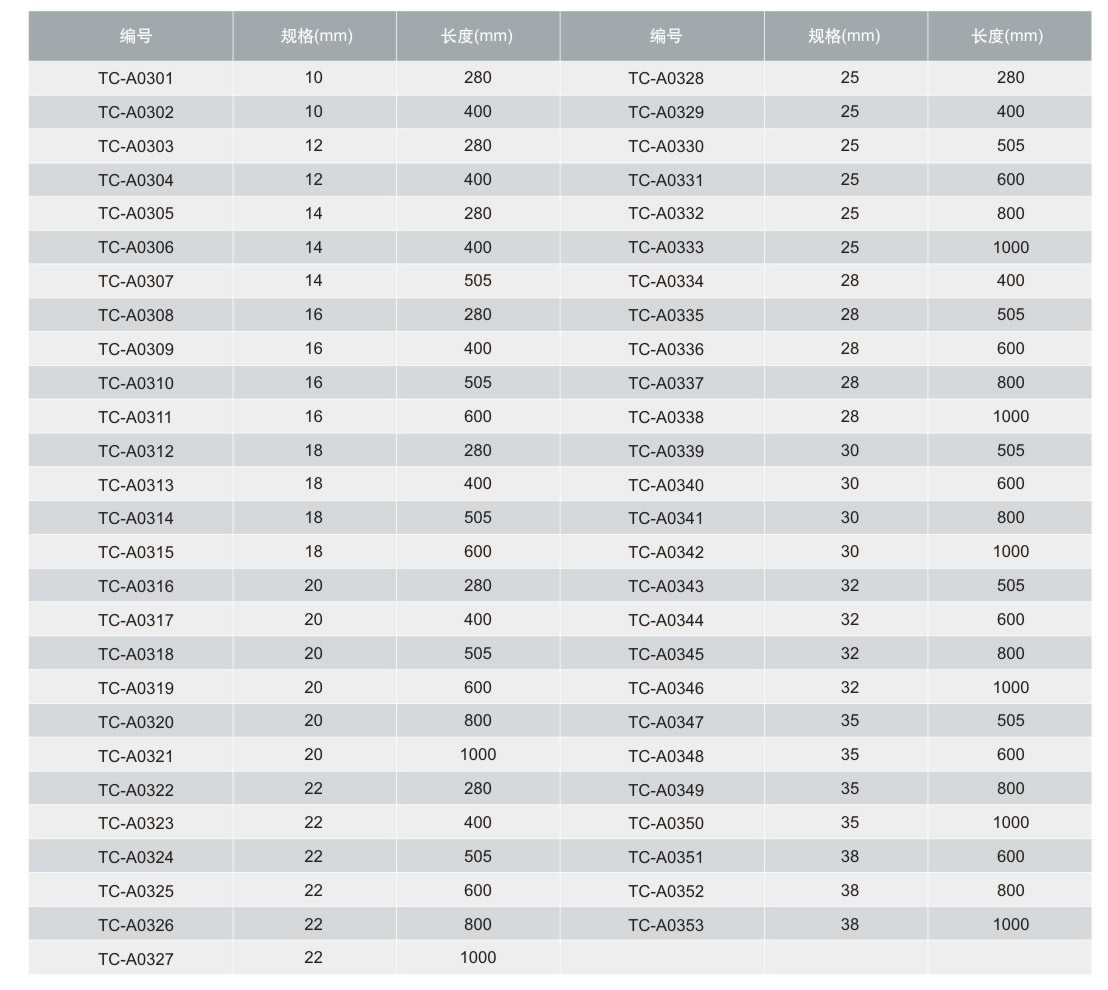Select the spec value for TC-A0348
Viewport: 1108px width, 990px height.
tap(849, 755)
